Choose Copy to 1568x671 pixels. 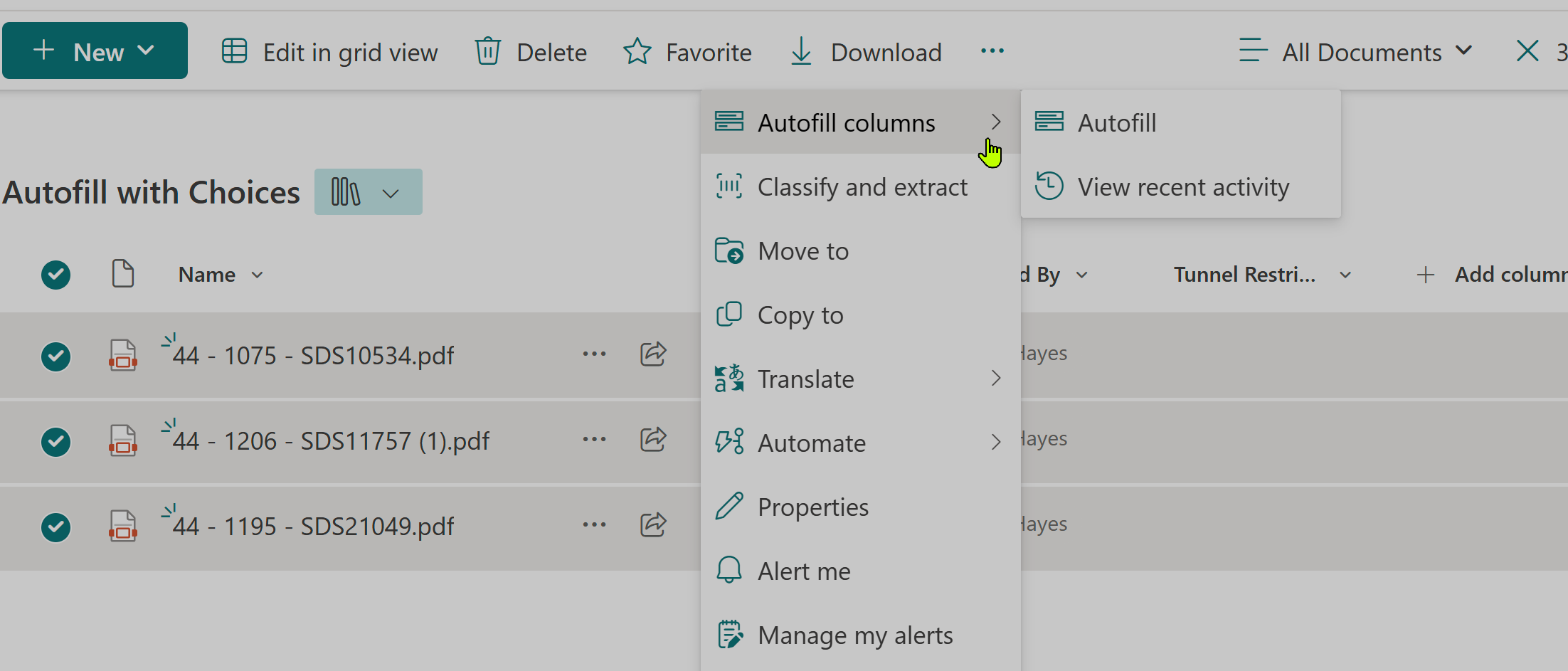(860, 315)
